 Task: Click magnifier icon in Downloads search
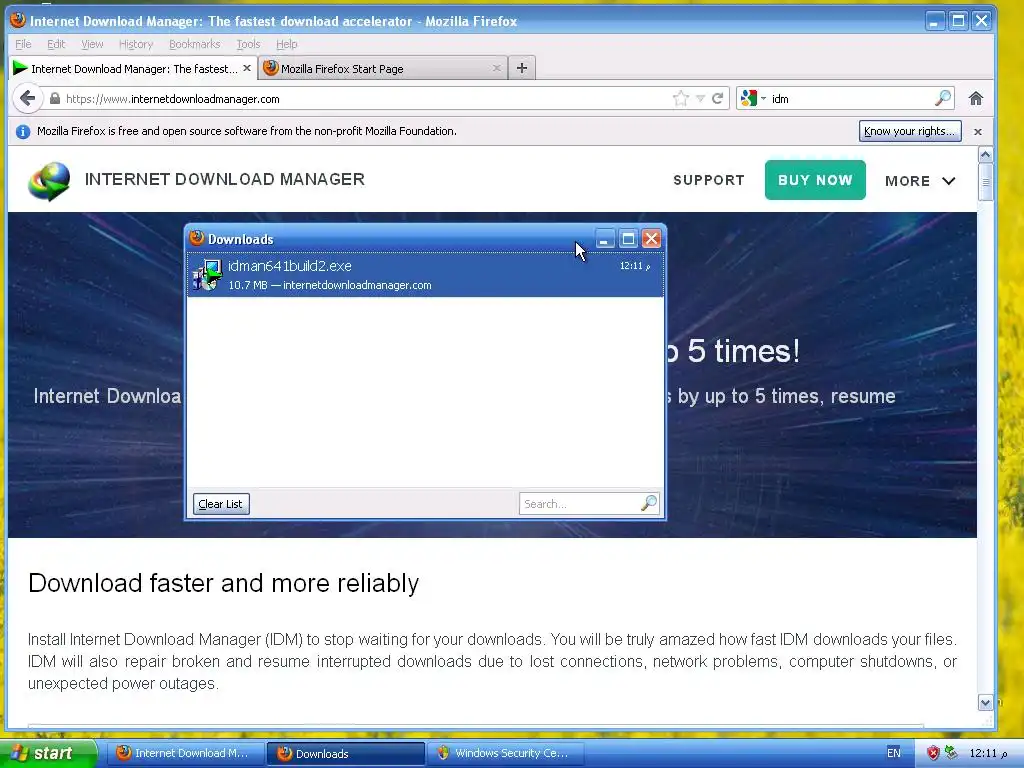pos(648,504)
